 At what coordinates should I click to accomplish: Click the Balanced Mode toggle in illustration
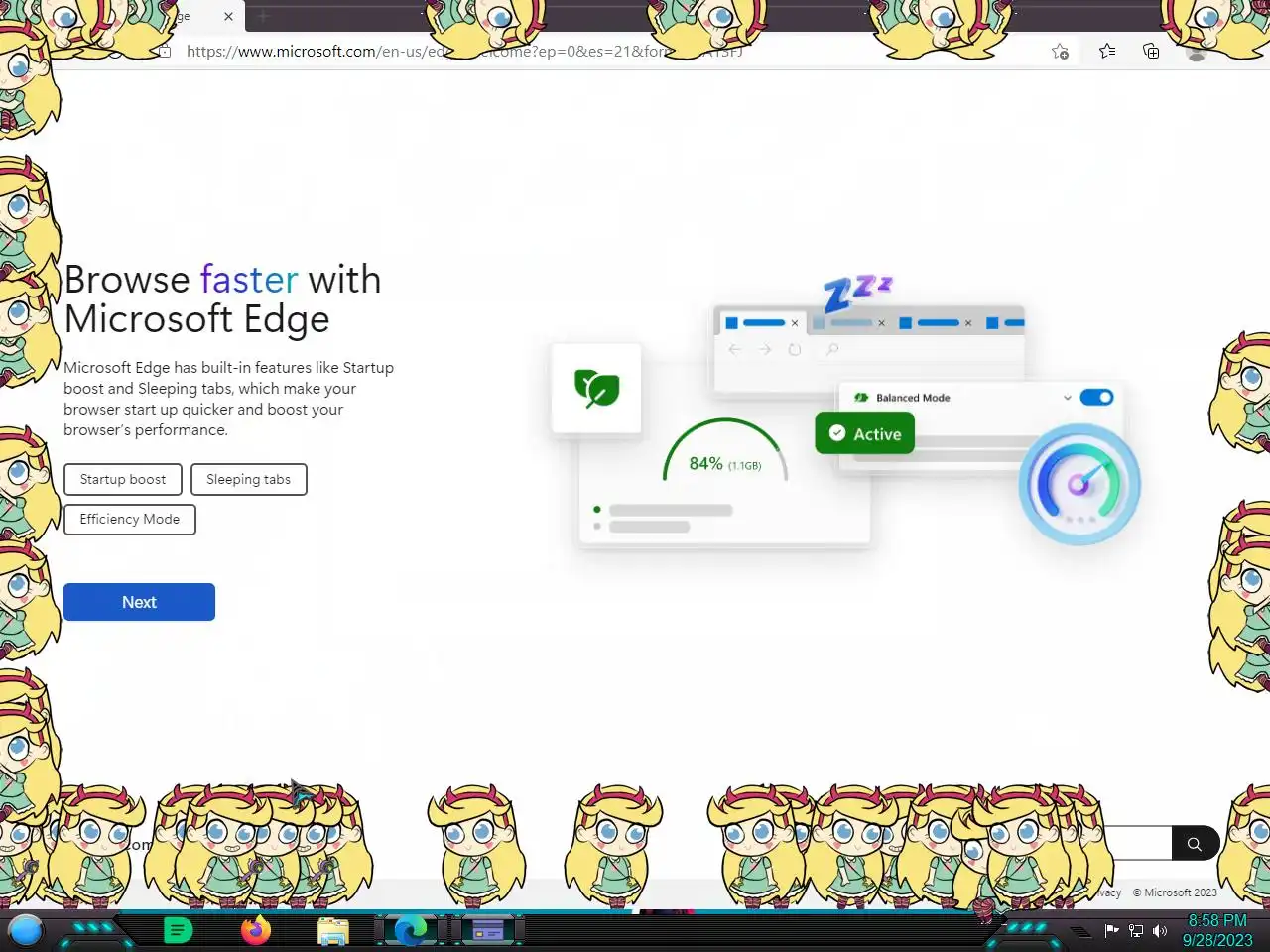click(1096, 397)
